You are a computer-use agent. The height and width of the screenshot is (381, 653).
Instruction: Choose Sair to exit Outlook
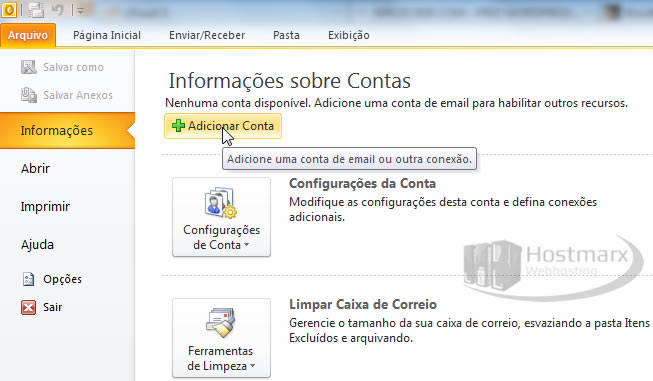52,307
